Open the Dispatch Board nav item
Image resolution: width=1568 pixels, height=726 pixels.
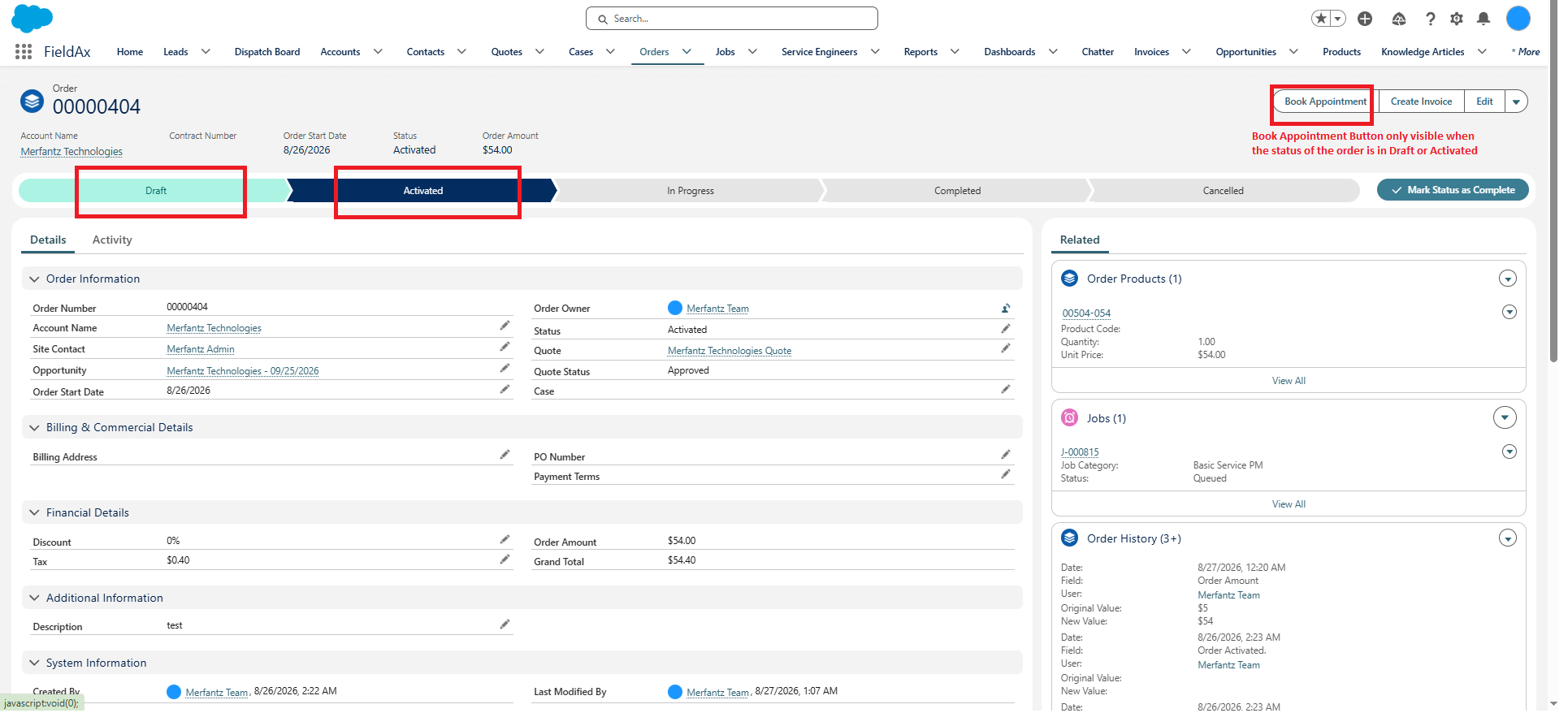tap(267, 52)
